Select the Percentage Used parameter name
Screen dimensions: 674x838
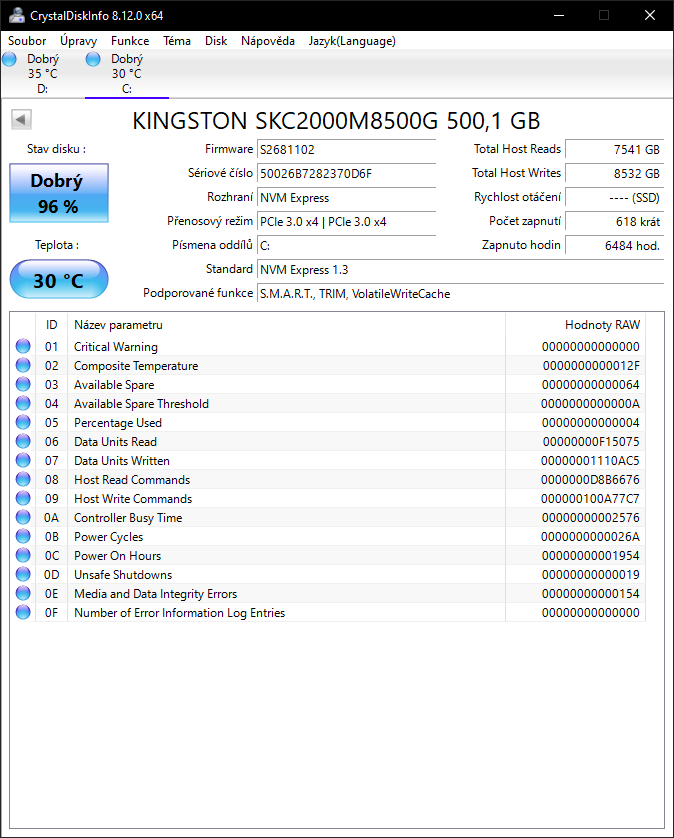pos(118,423)
